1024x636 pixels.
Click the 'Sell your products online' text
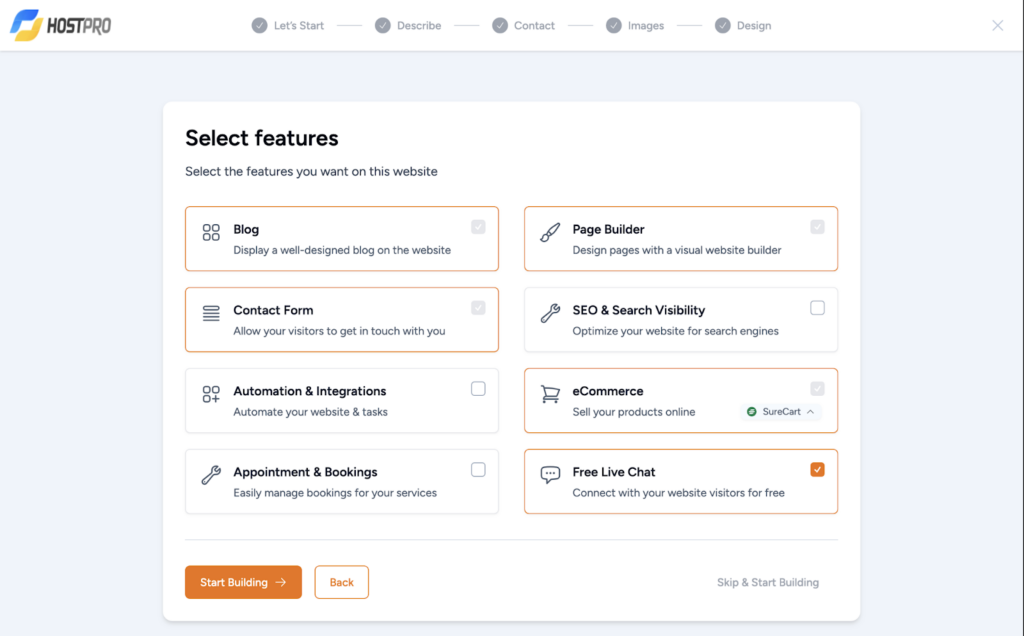pyautogui.click(x=633, y=412)
